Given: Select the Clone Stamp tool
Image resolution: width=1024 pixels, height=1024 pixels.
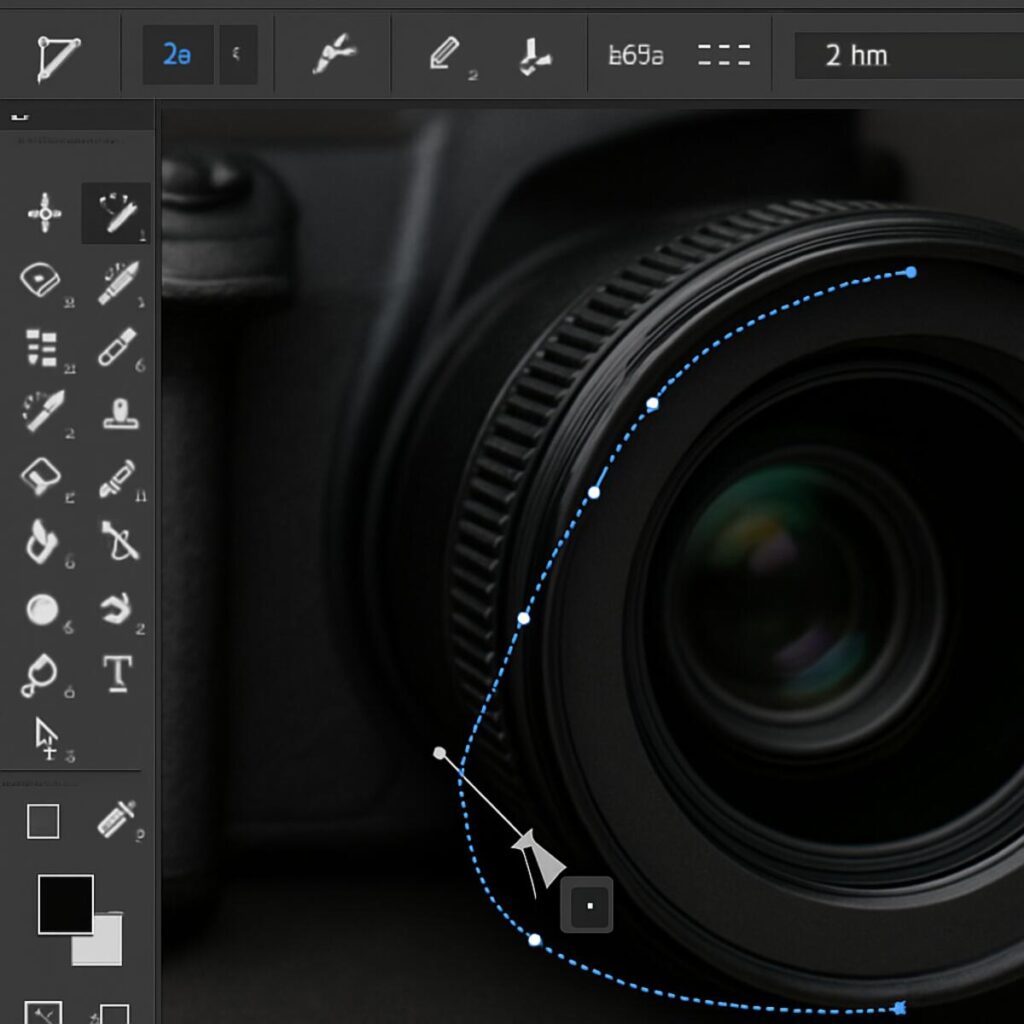Looking at the screenshot, I should (x=121, y=414).
